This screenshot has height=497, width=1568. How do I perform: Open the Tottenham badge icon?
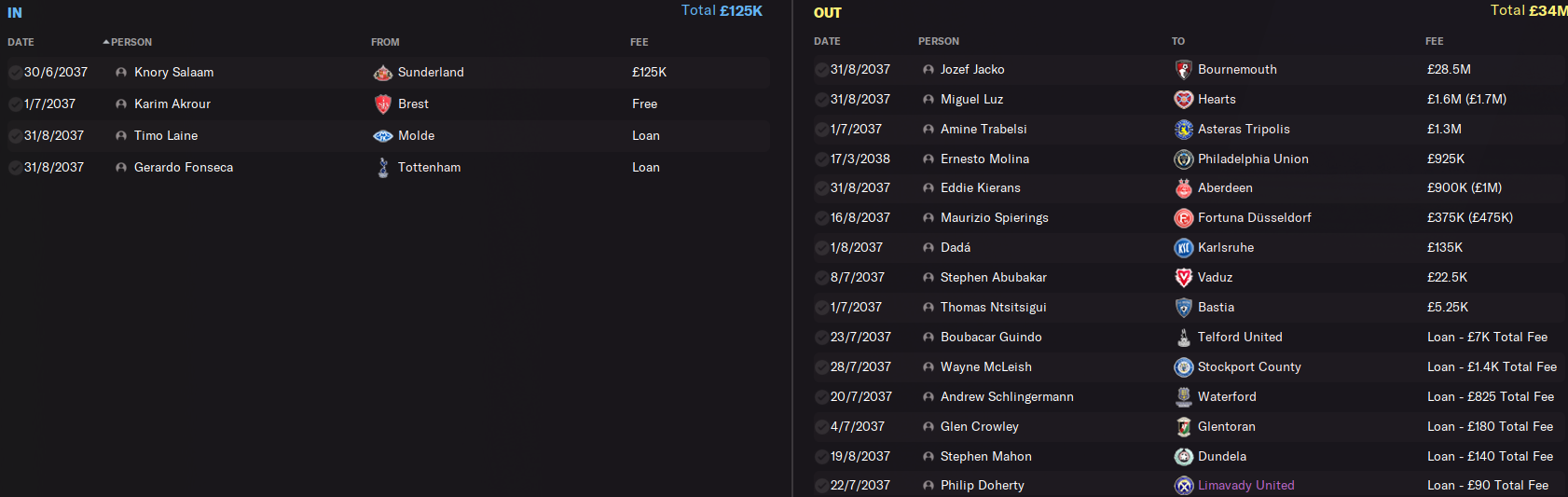click(382, 168)
